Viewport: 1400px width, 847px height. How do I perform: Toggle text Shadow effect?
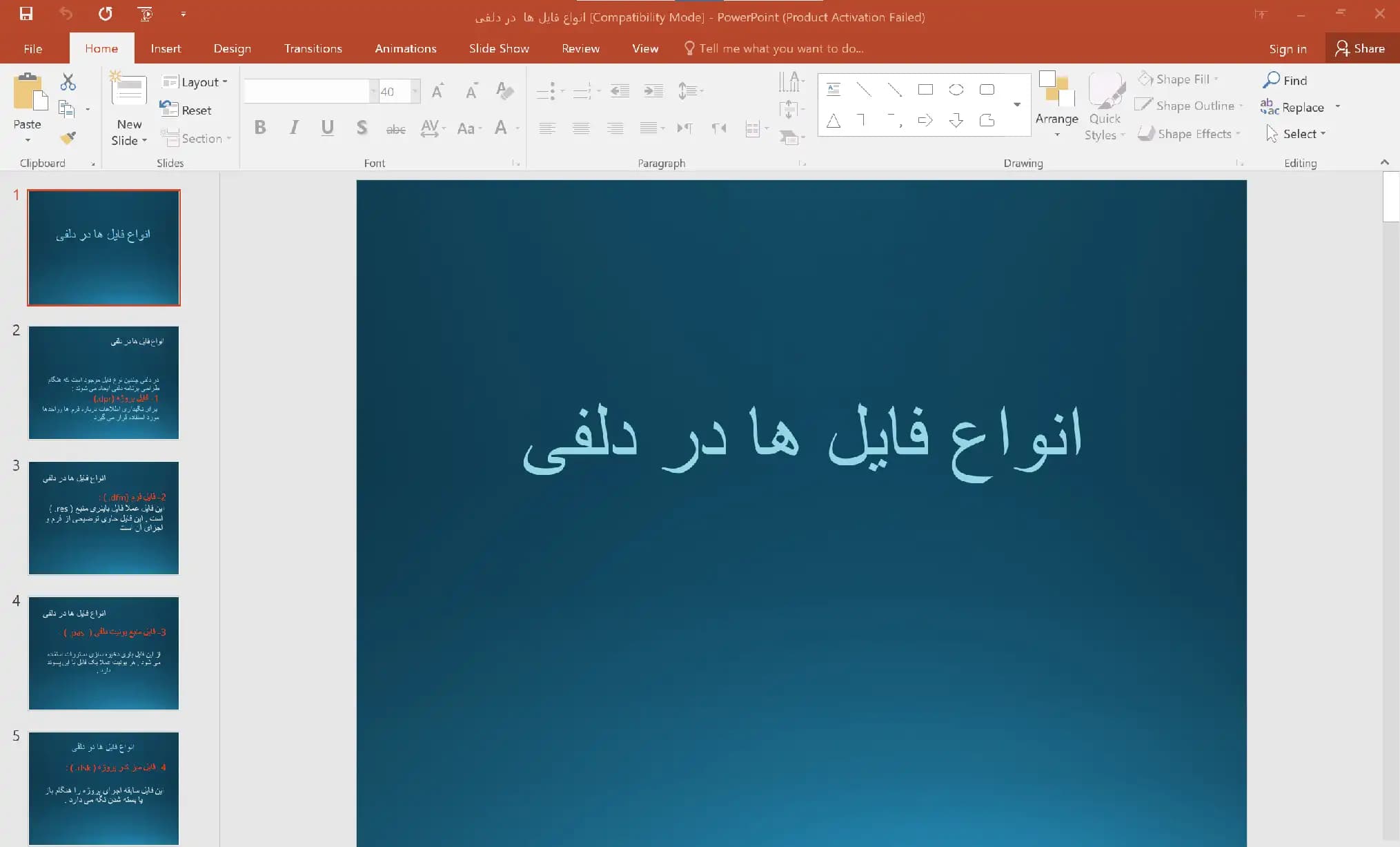click(x=362, y=128)
